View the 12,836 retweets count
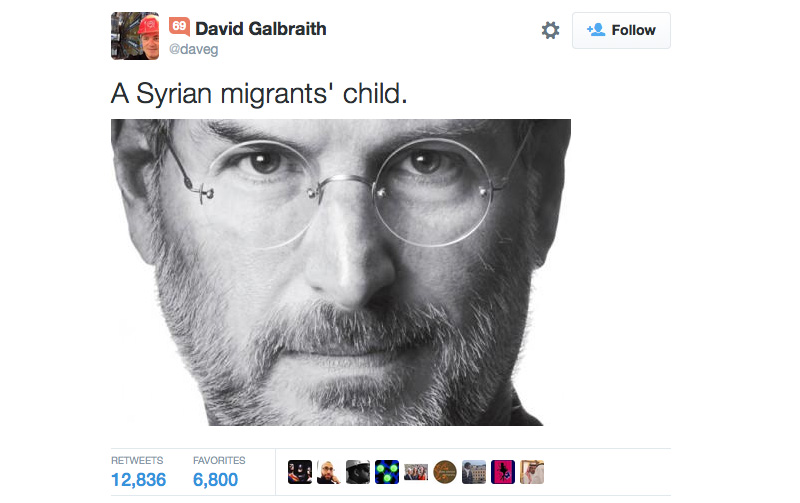The width and height of the screenshot is (800, 503). (138, 480)
